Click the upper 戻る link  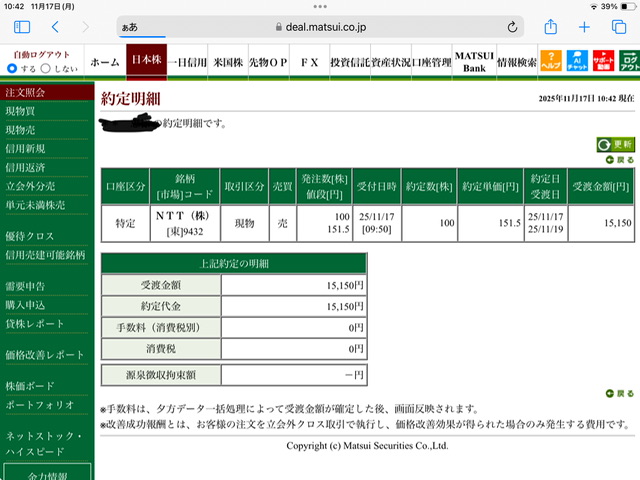coord(620,160)
